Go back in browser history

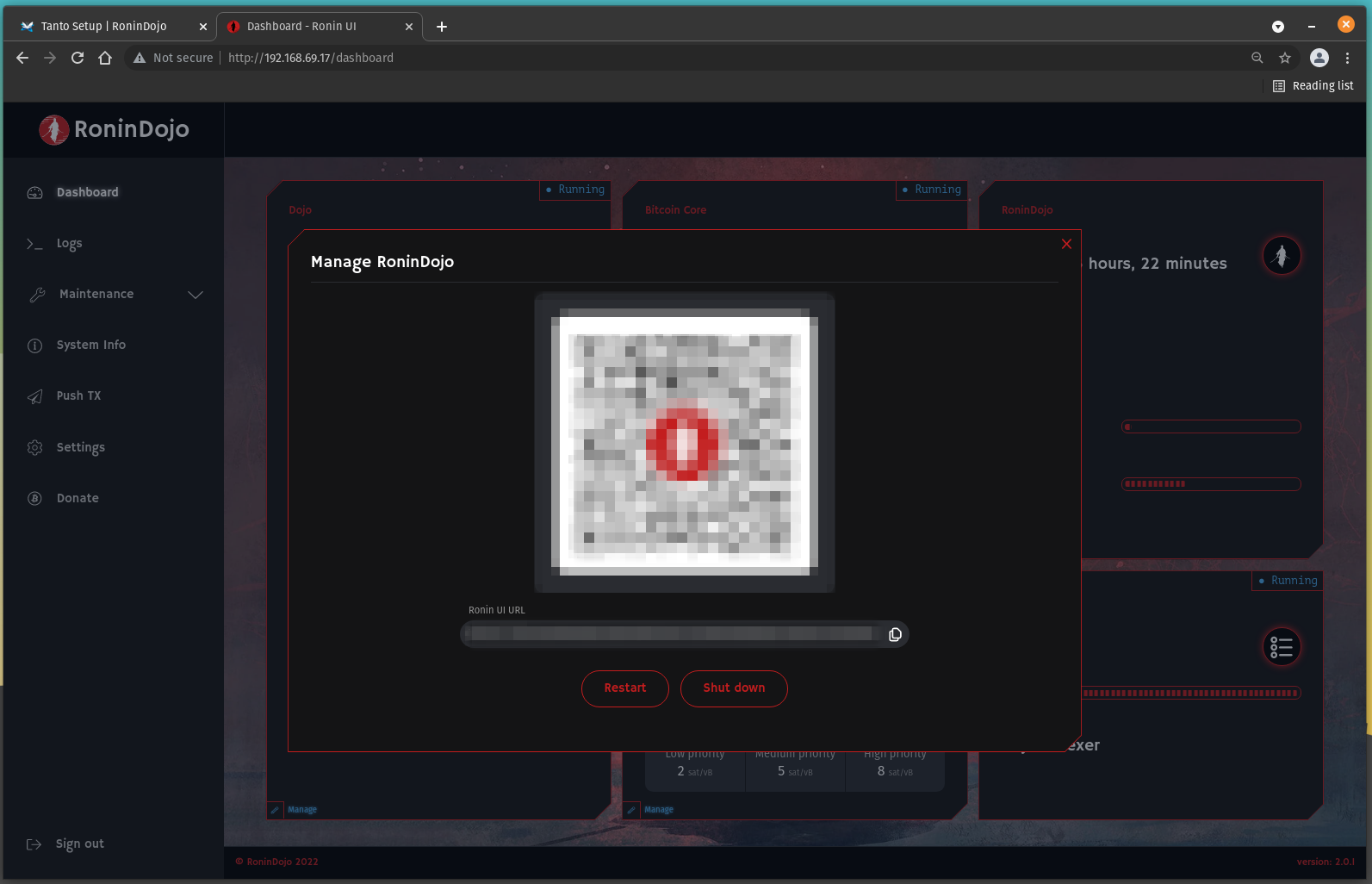tap(22, 58)
